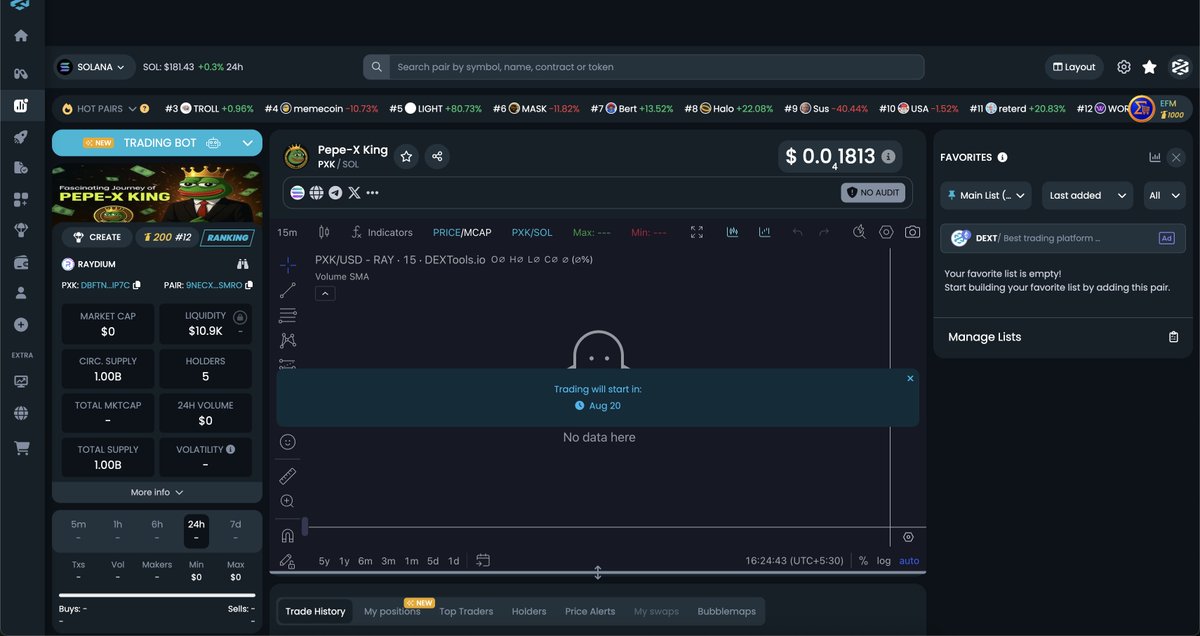
Task: Take a chart snapshot with camera icon
Action: click(912, 232)
